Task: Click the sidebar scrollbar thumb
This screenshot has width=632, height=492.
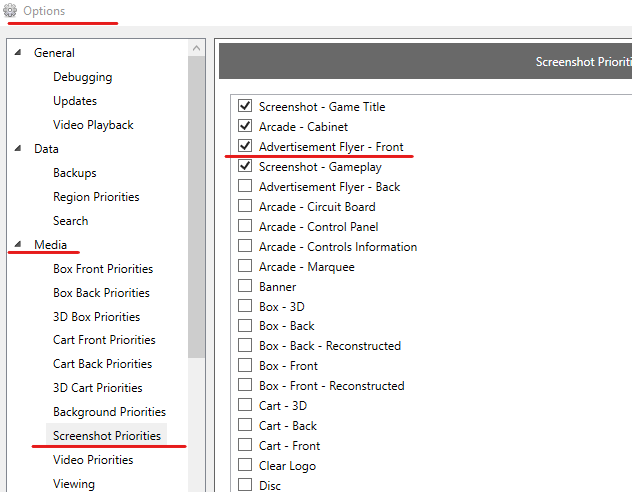Action: point(196,207)
